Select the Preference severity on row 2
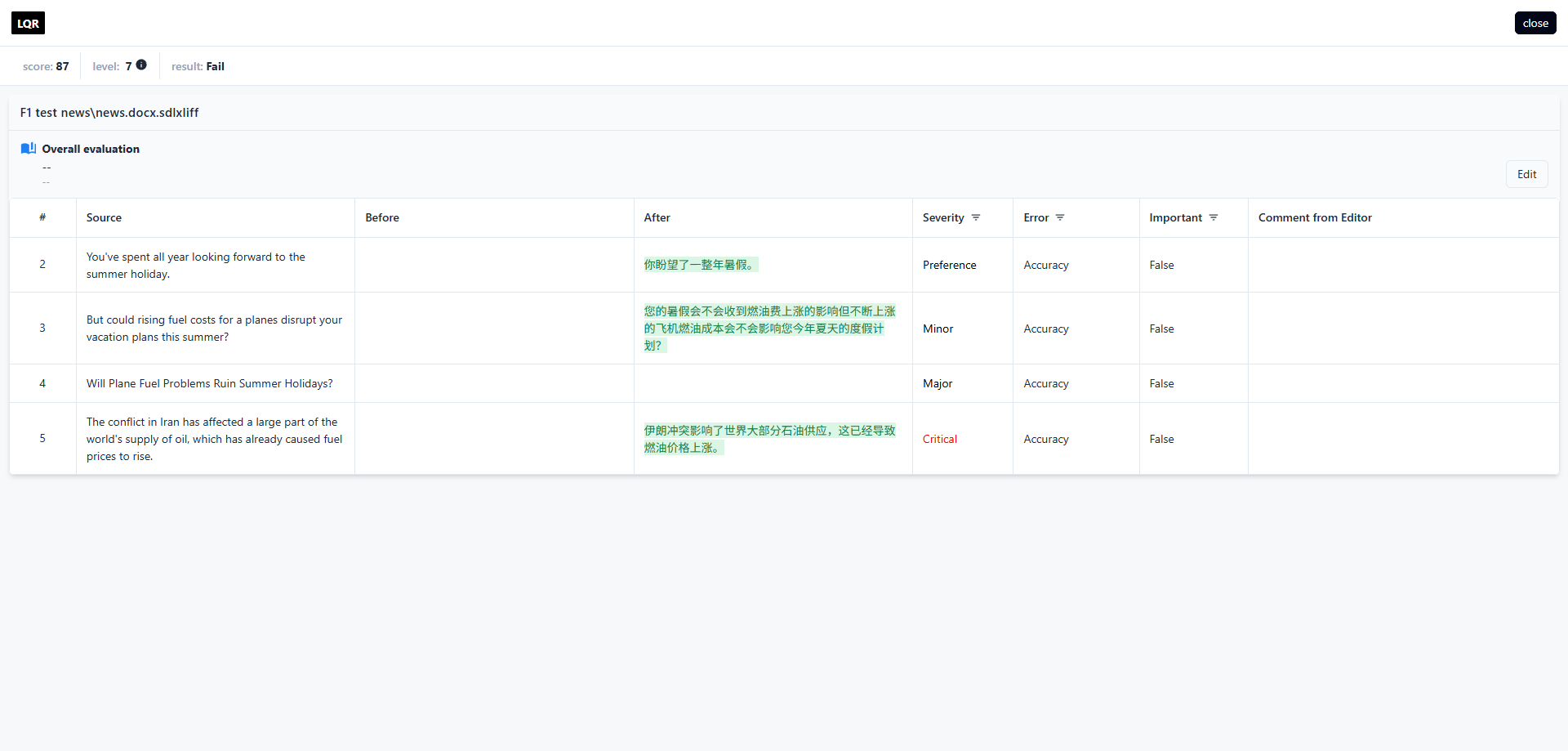The image size is (1568, 751). [x=950, y=265]
